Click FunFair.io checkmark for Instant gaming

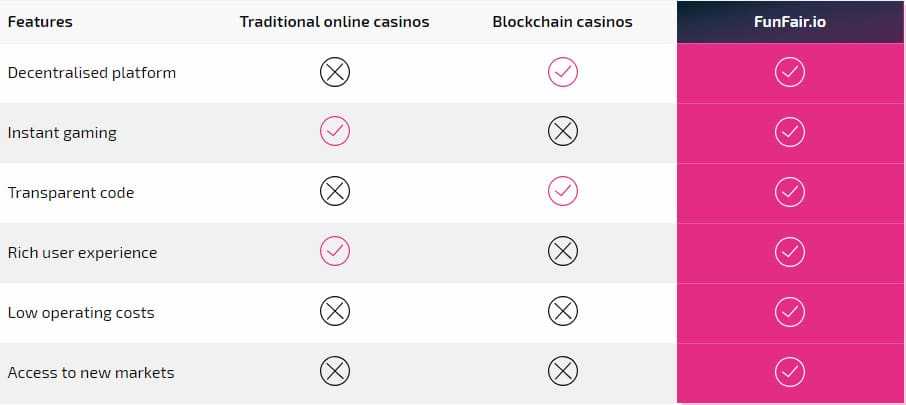[x=790, y=132]
